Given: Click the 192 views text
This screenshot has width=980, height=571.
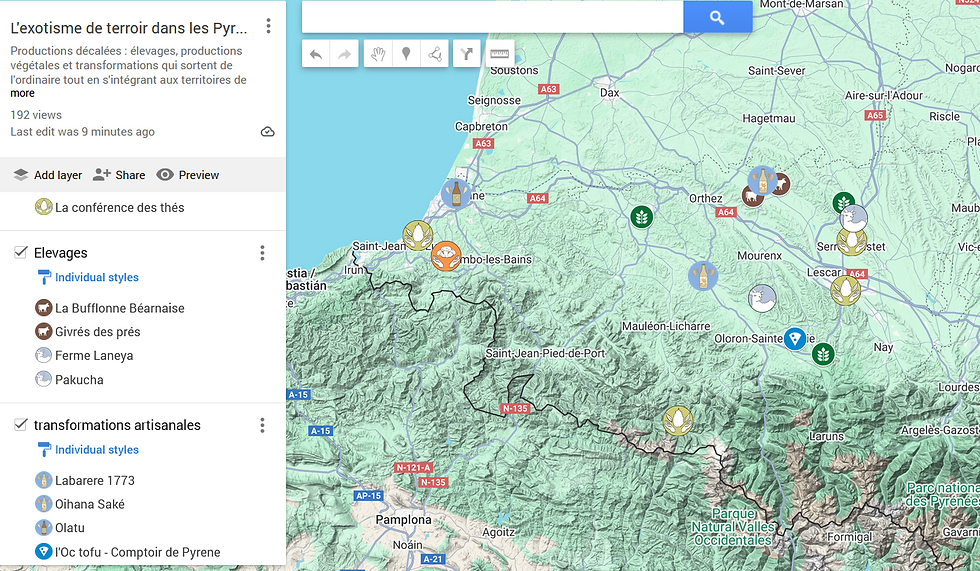Looking at the screenshot, I should click(x=36, y=115).
